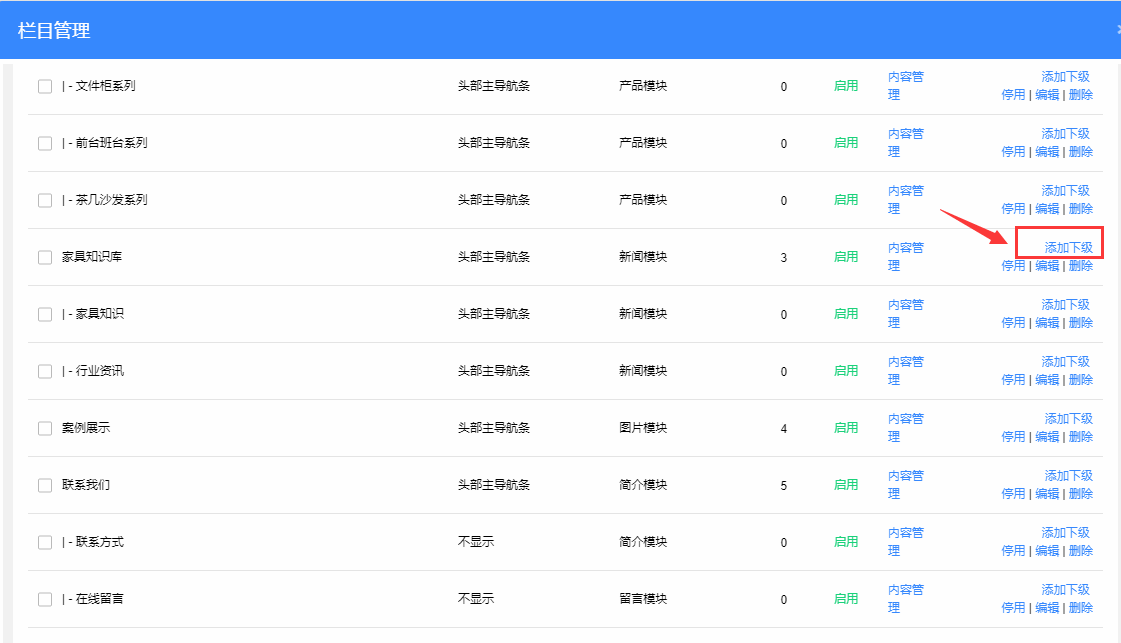1121x643 pixels.
Task: Click 删除 for 联系我们 row
Action: (x=1080, y=494)
